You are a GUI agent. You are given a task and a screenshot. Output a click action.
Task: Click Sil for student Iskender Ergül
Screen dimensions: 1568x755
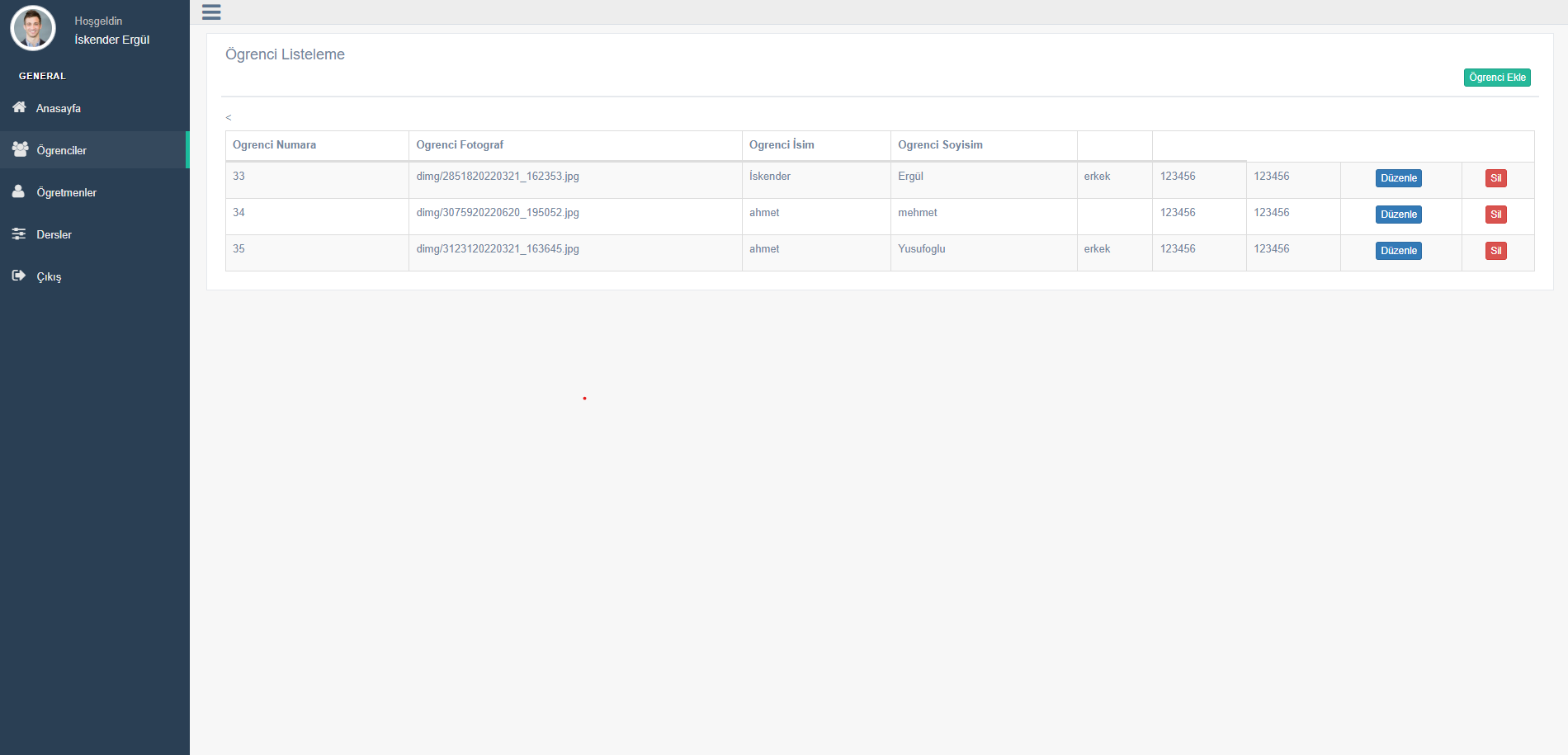(x=1495, y=178)
